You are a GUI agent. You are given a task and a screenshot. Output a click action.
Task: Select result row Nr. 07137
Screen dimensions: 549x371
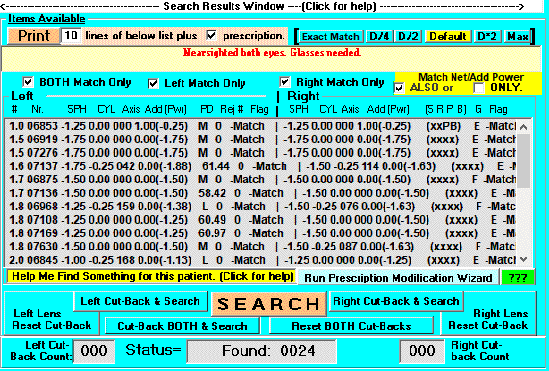pos(261,166)
